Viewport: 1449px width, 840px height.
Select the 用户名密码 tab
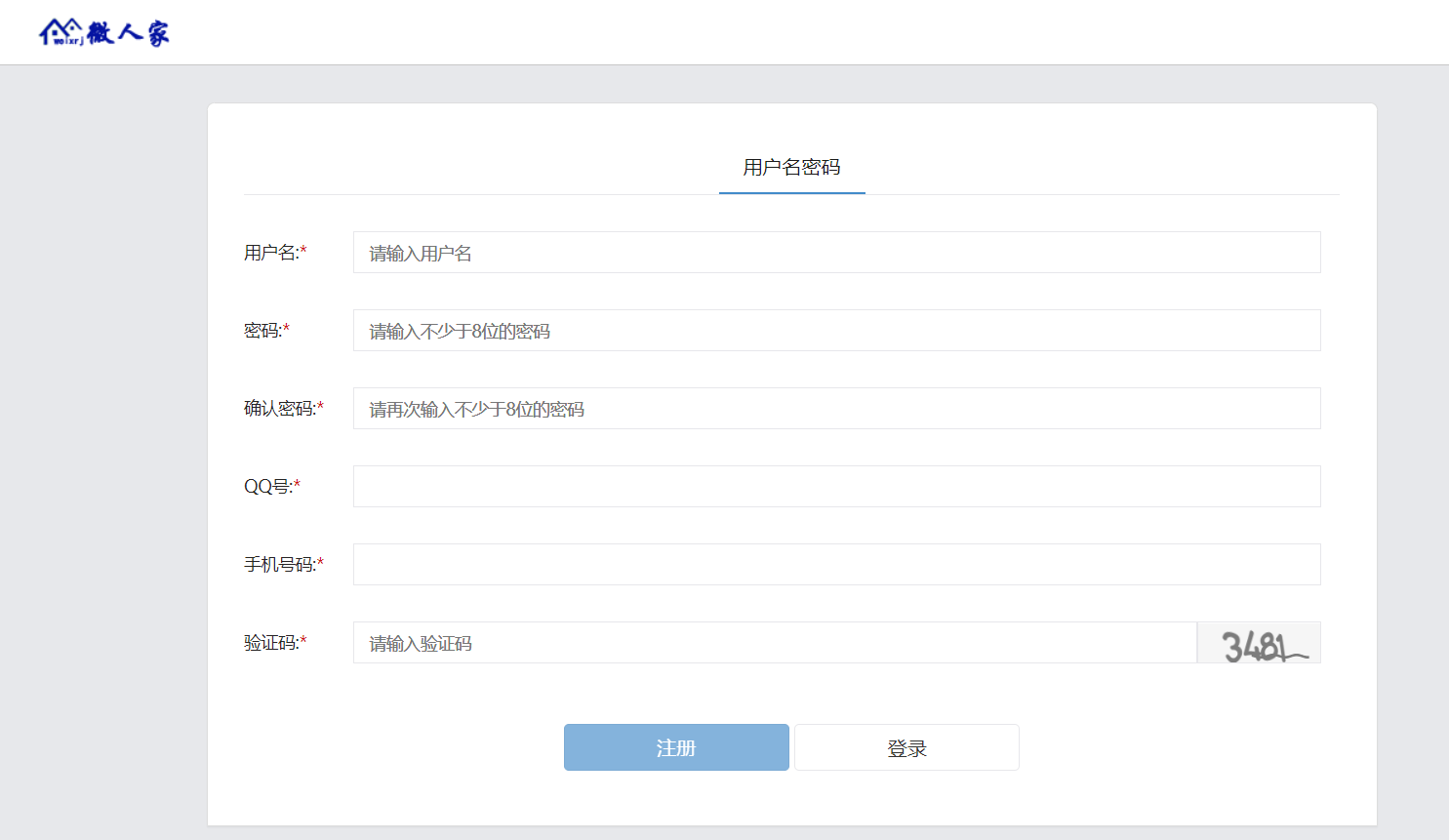tap(791, 168)
